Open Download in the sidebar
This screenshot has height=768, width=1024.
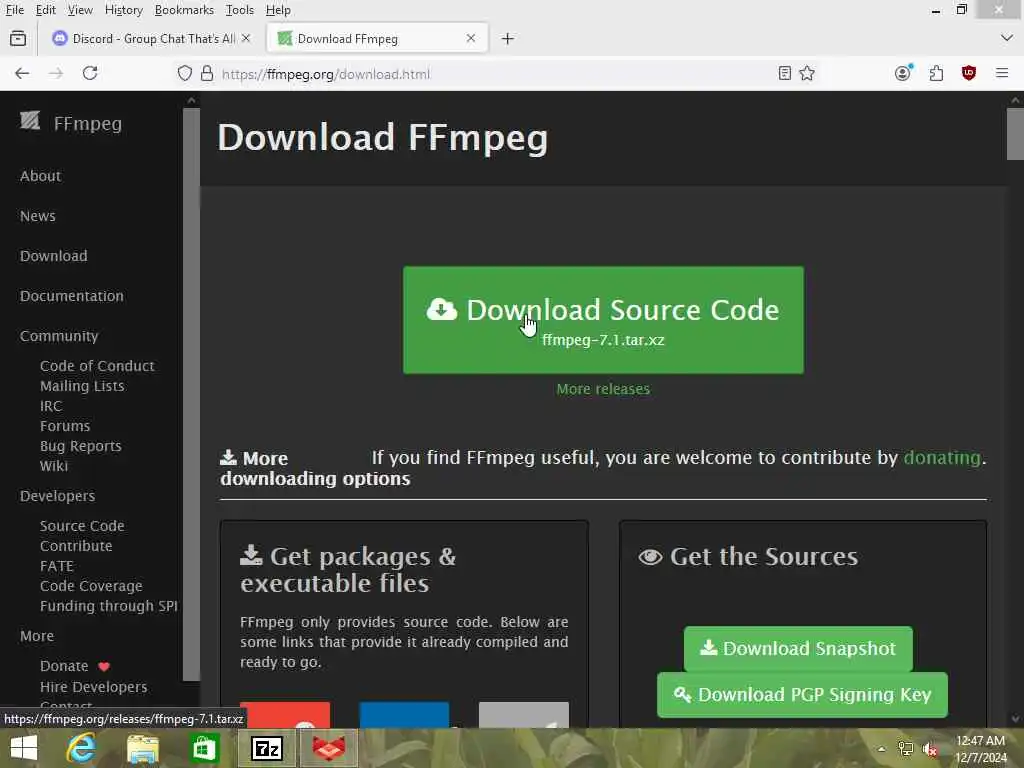(x=54, y=256)
